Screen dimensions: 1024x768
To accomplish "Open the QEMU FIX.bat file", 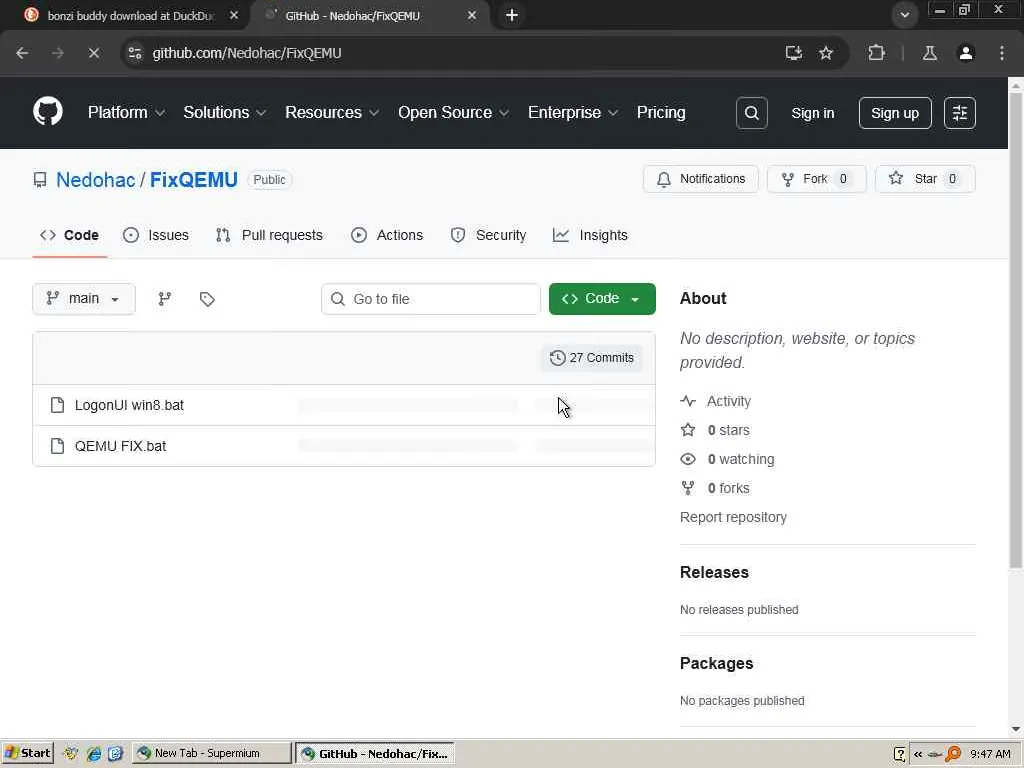I will 121,446.
